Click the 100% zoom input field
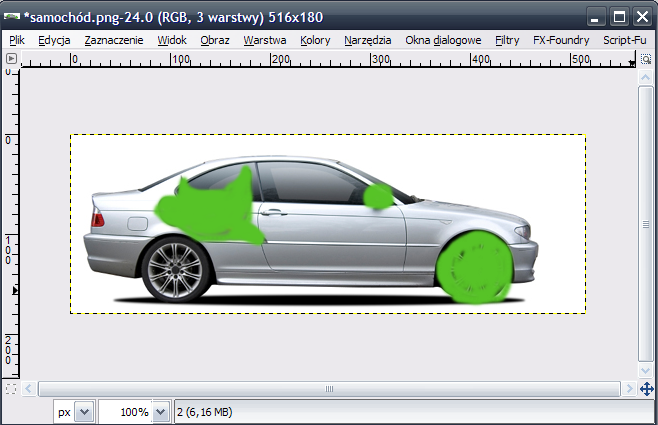The height and width of the screenshot is (425, 658). [x=124, y=411]
